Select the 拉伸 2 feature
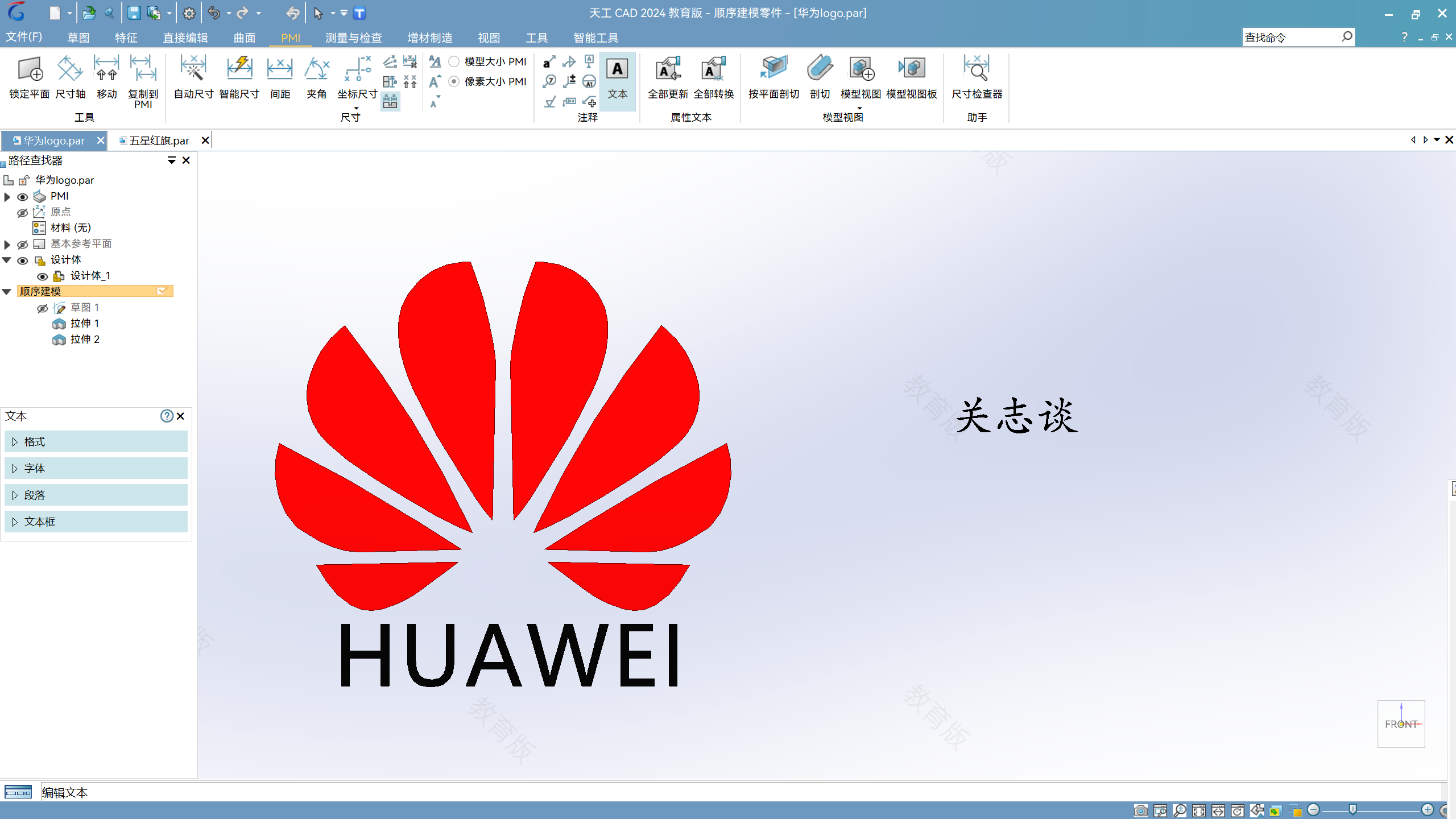The height and width of the screenshot is (819, 1456). 85,339
